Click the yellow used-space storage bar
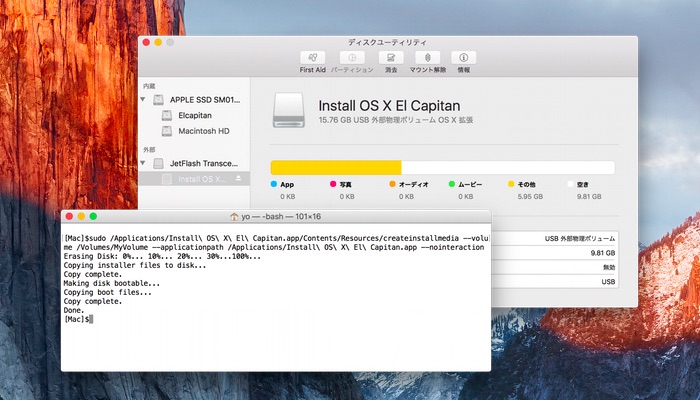This screenshot has width=700, height=400. point(336,168)
